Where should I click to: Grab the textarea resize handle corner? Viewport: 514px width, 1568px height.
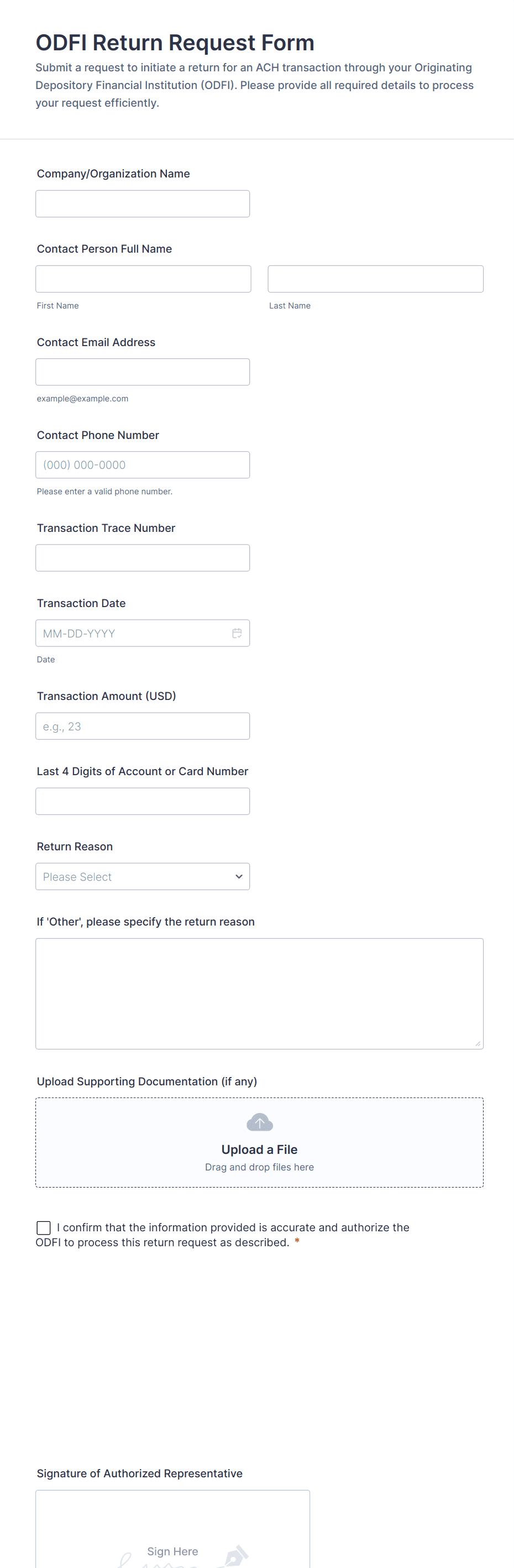(478, 1043)
